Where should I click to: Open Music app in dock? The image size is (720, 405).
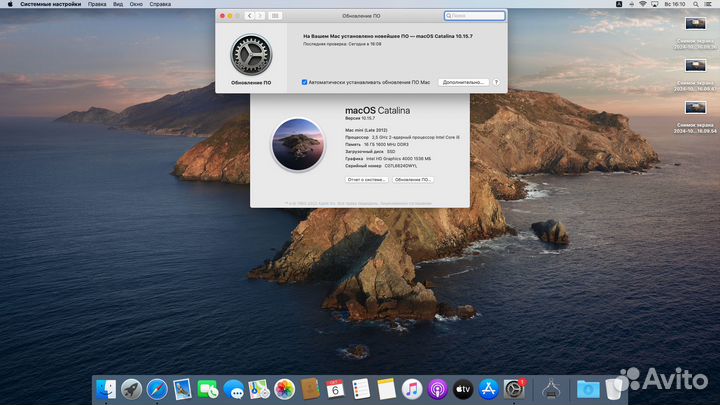pyautogui.click(x=412, y=390)
